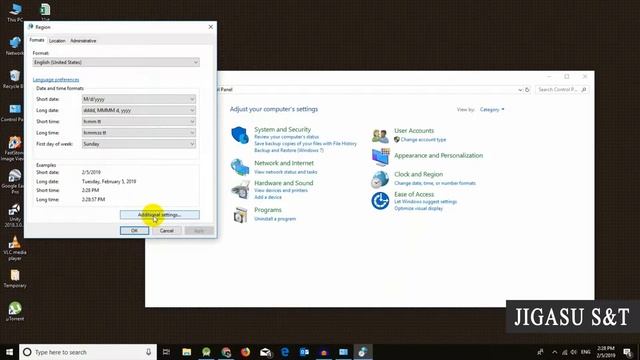Click the Language preferences link
The image size is (640, 360).
(x=56, y=80)
